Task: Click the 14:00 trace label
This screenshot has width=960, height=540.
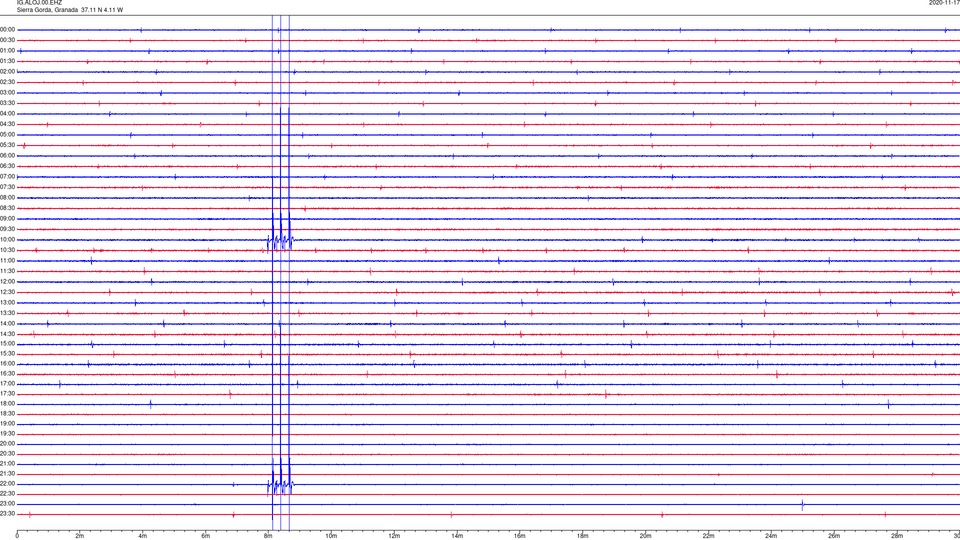Action: pos(7,323)
